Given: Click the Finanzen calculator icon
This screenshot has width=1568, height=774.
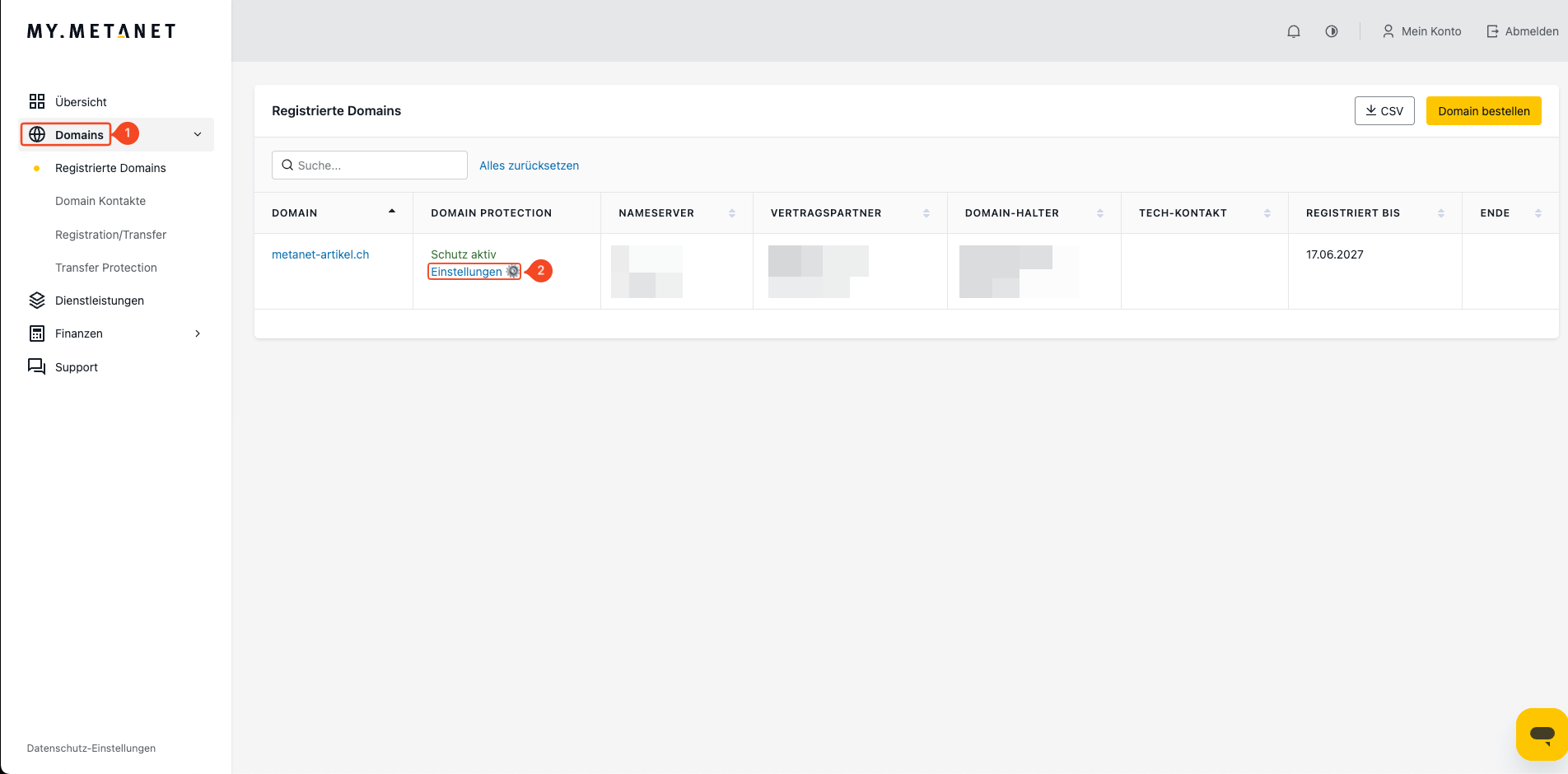Looking at the screenshot, I should click(x=37, y=333).
